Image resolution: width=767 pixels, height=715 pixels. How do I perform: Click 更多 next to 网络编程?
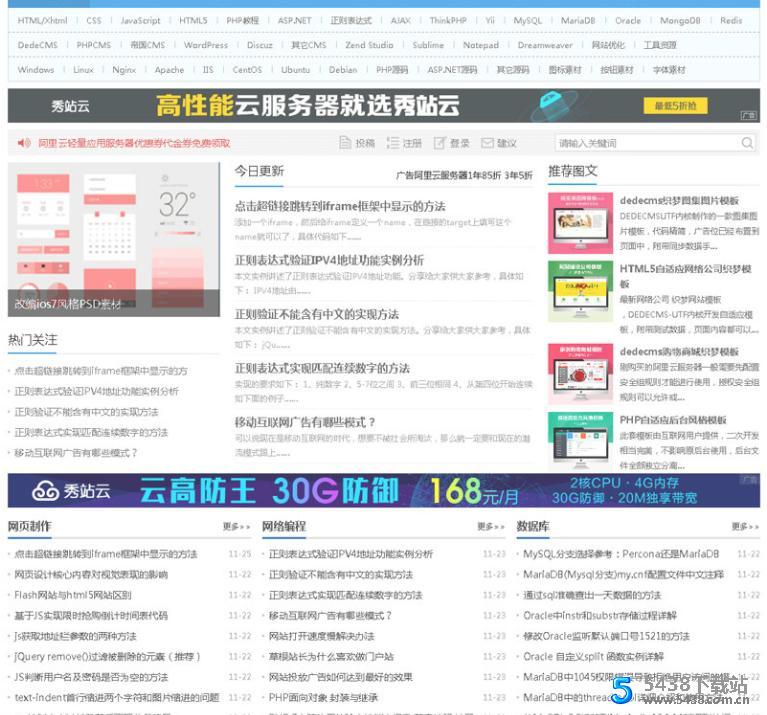(491, 526)
